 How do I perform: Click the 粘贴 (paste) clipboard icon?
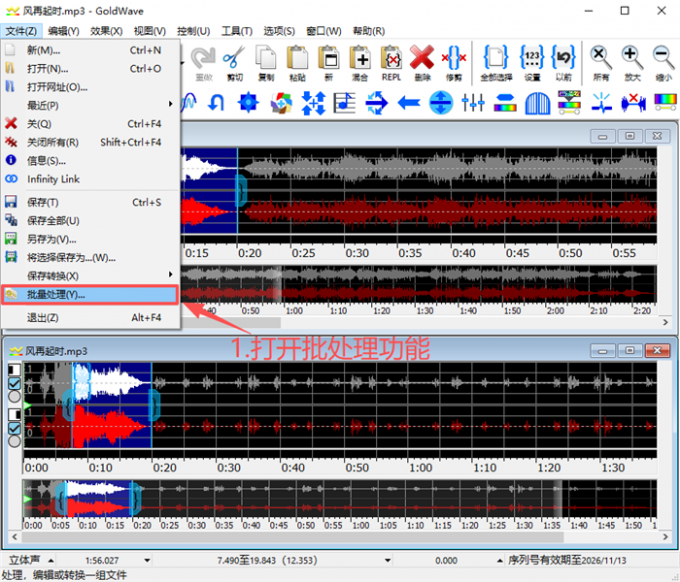pos(297,60)
